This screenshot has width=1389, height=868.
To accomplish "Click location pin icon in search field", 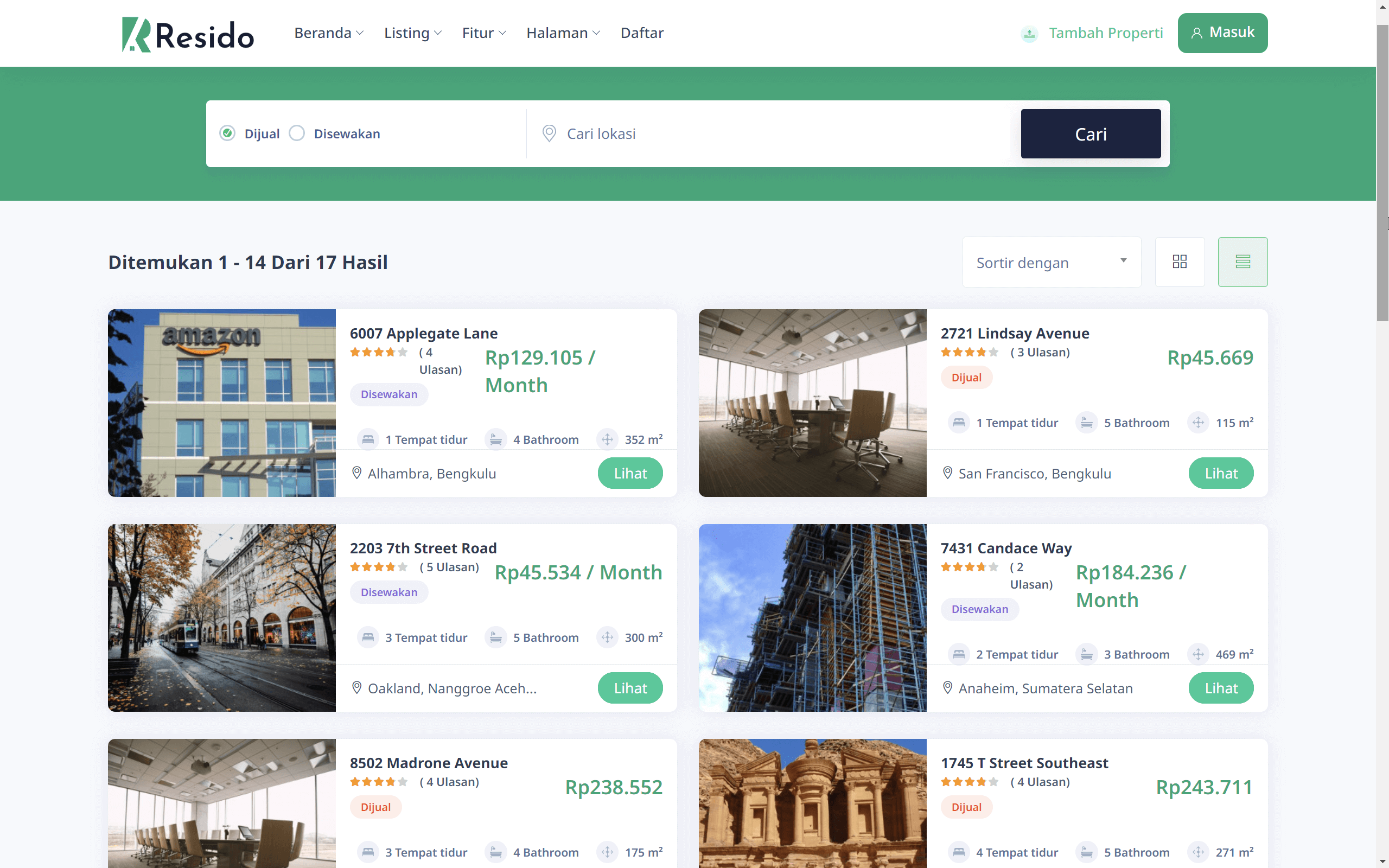I will tap(549, 133).
